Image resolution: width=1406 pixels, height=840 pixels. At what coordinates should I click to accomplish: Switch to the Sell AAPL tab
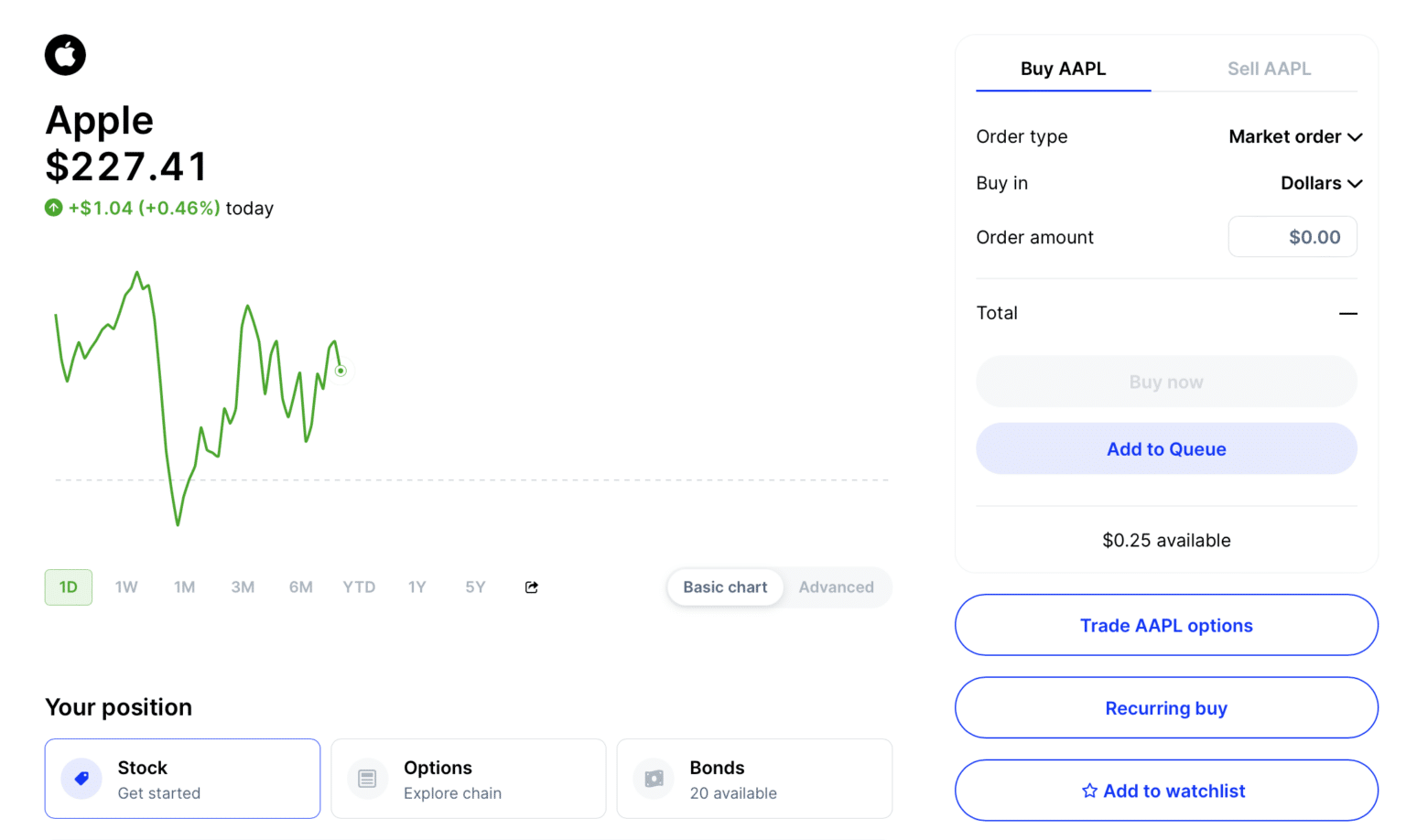pyautogui.click(x=1270, y=68)
